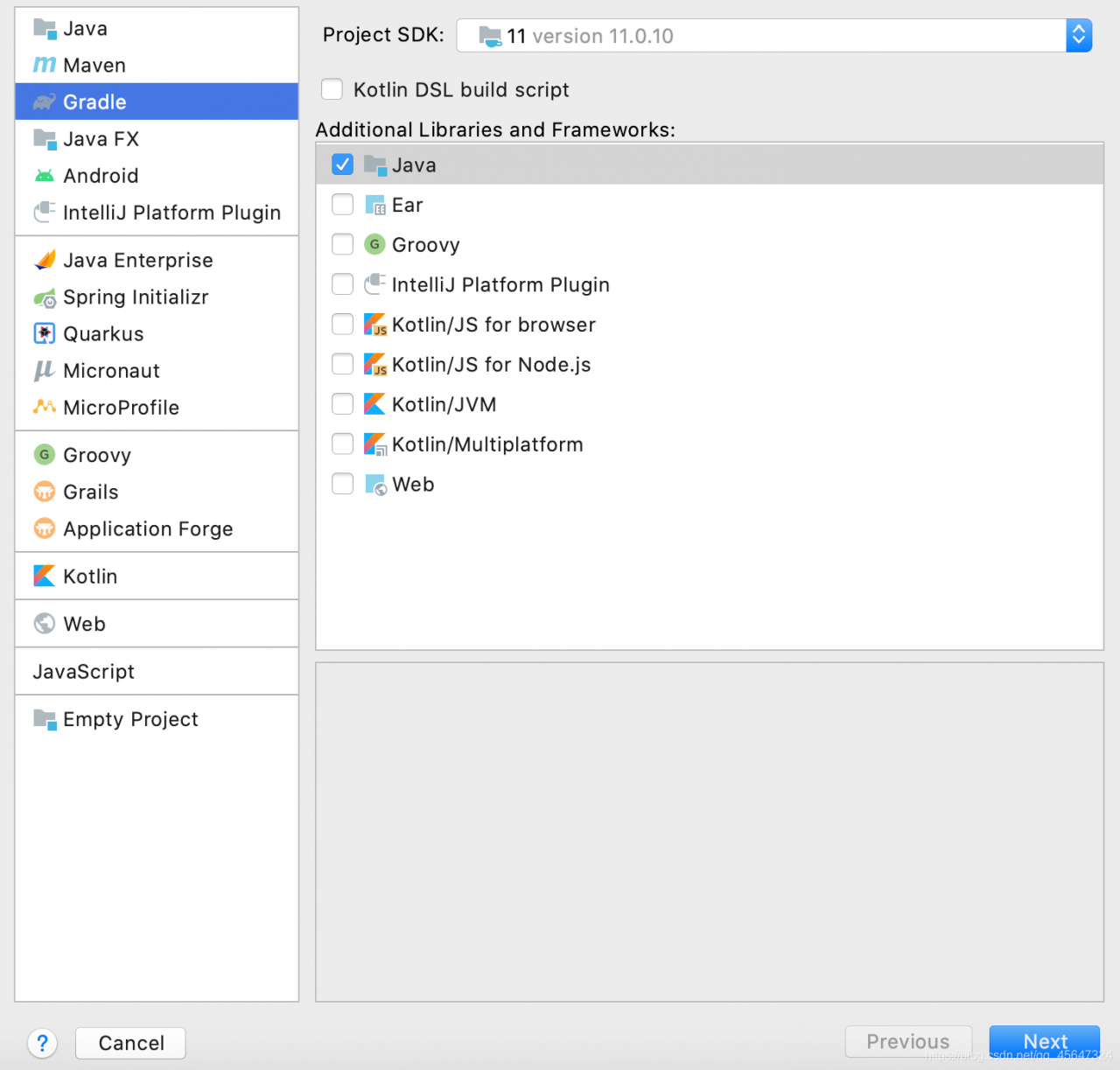The width and height of the screenshot is (1120, 1070).
Task: Uncheck the Java framework checkbox
Action: (343, 164)
